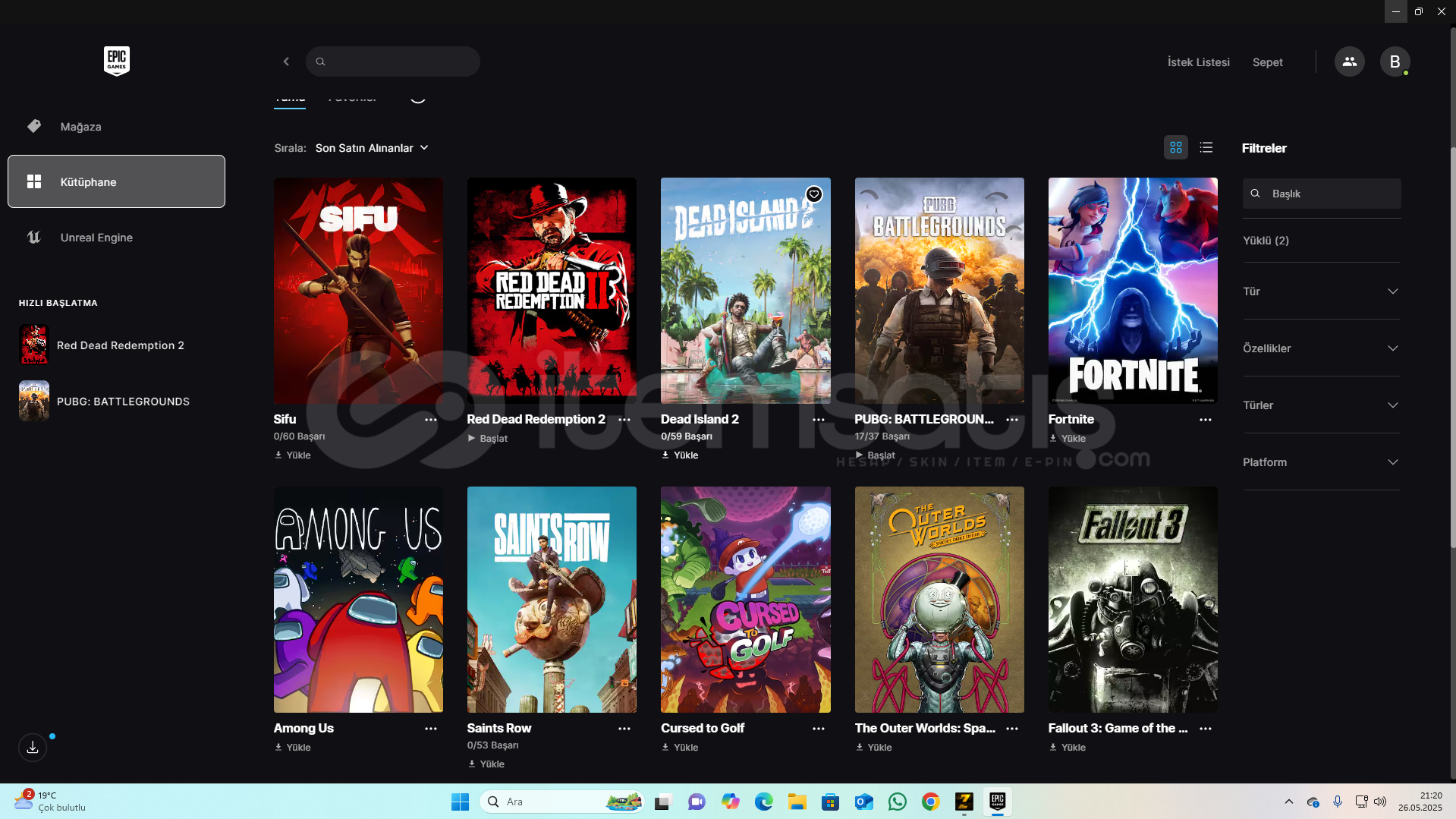This screenshot has height=819, width=1456.
Task: Open the Fortnite cover thumbnail
Action: click(1133, 291)
